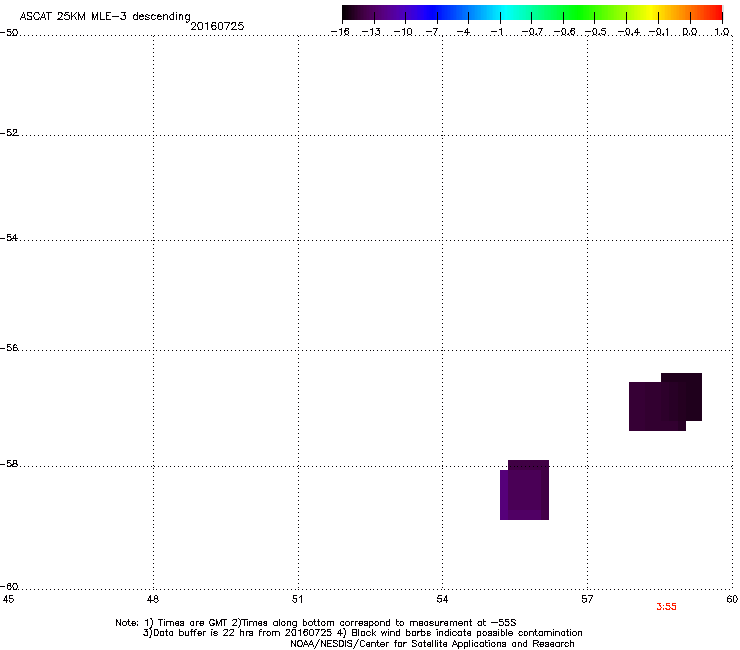
Task: Click the red 3:55 pass time
Action: pos(666,607)
